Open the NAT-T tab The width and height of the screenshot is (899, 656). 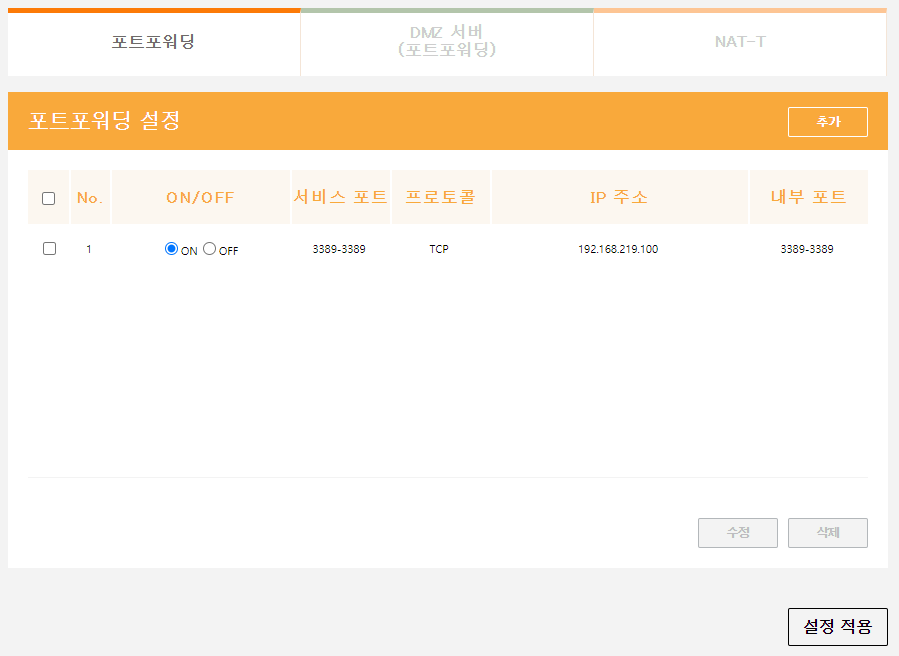pyautogui.click(x=740, y=42)
